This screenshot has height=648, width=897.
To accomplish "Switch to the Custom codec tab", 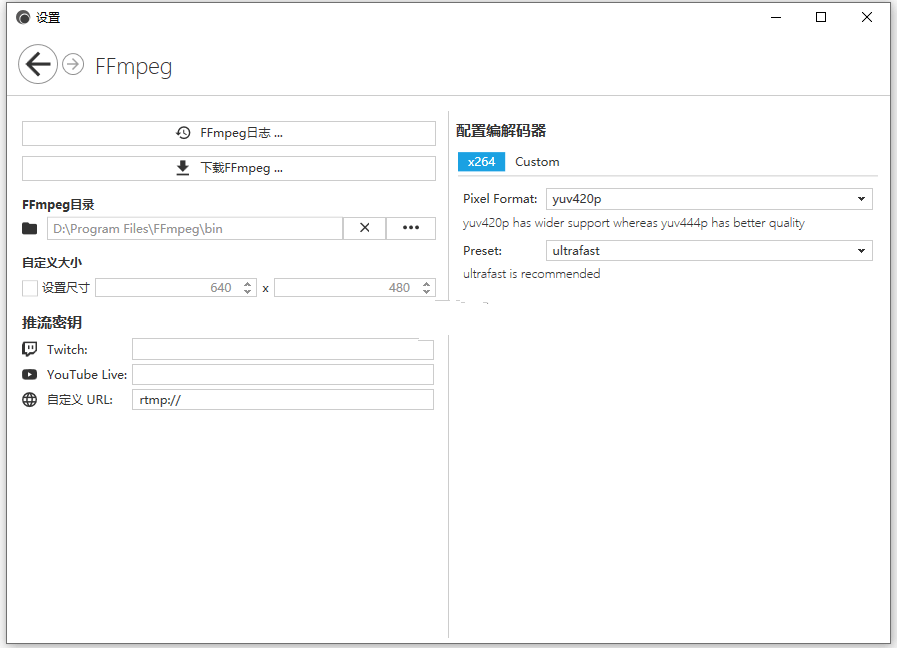I will tap(537, 162).
